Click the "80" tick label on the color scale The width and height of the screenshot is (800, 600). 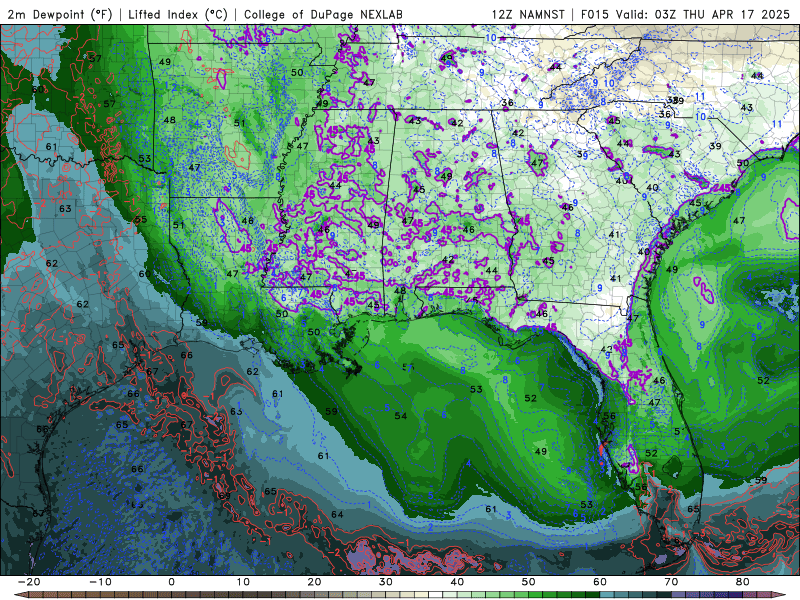[x=743, y=582]
